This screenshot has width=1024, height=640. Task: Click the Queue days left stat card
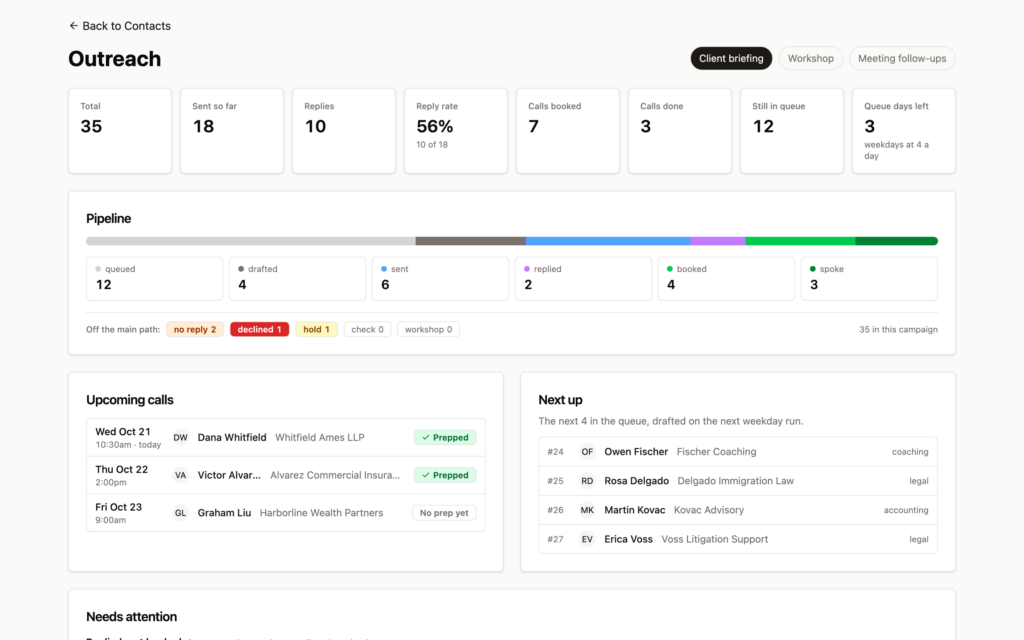point(904,131)
